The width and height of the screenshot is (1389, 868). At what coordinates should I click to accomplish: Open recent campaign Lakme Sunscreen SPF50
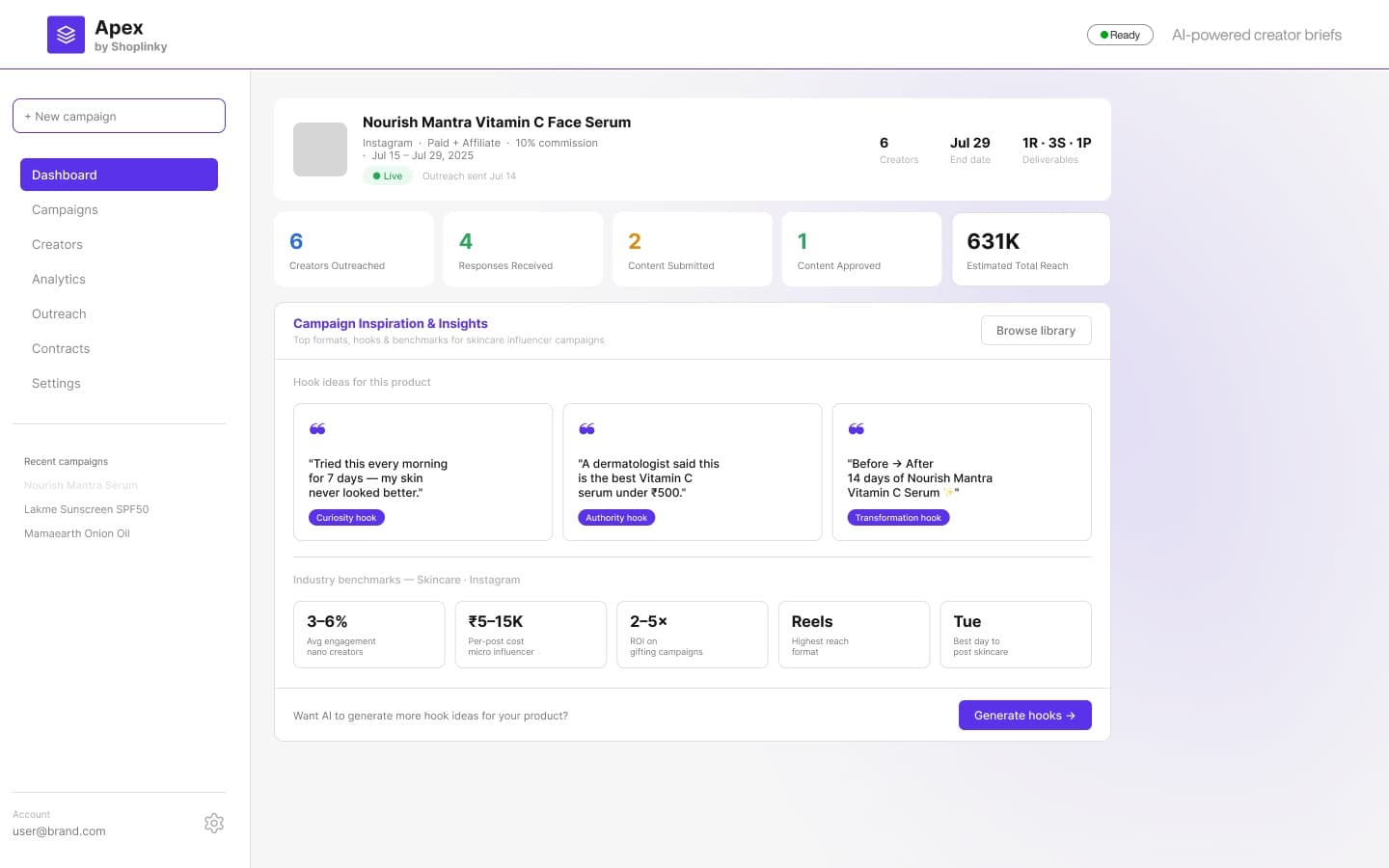point(87,509)
